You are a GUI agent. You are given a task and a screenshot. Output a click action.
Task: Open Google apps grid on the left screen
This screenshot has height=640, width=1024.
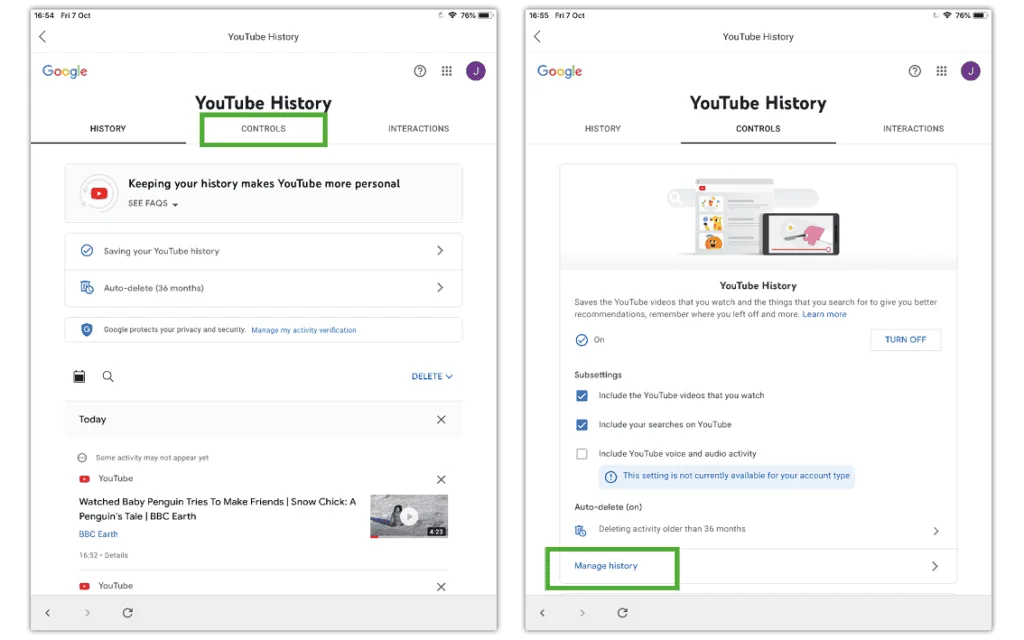pyautogui.click(x=447, y=71)
